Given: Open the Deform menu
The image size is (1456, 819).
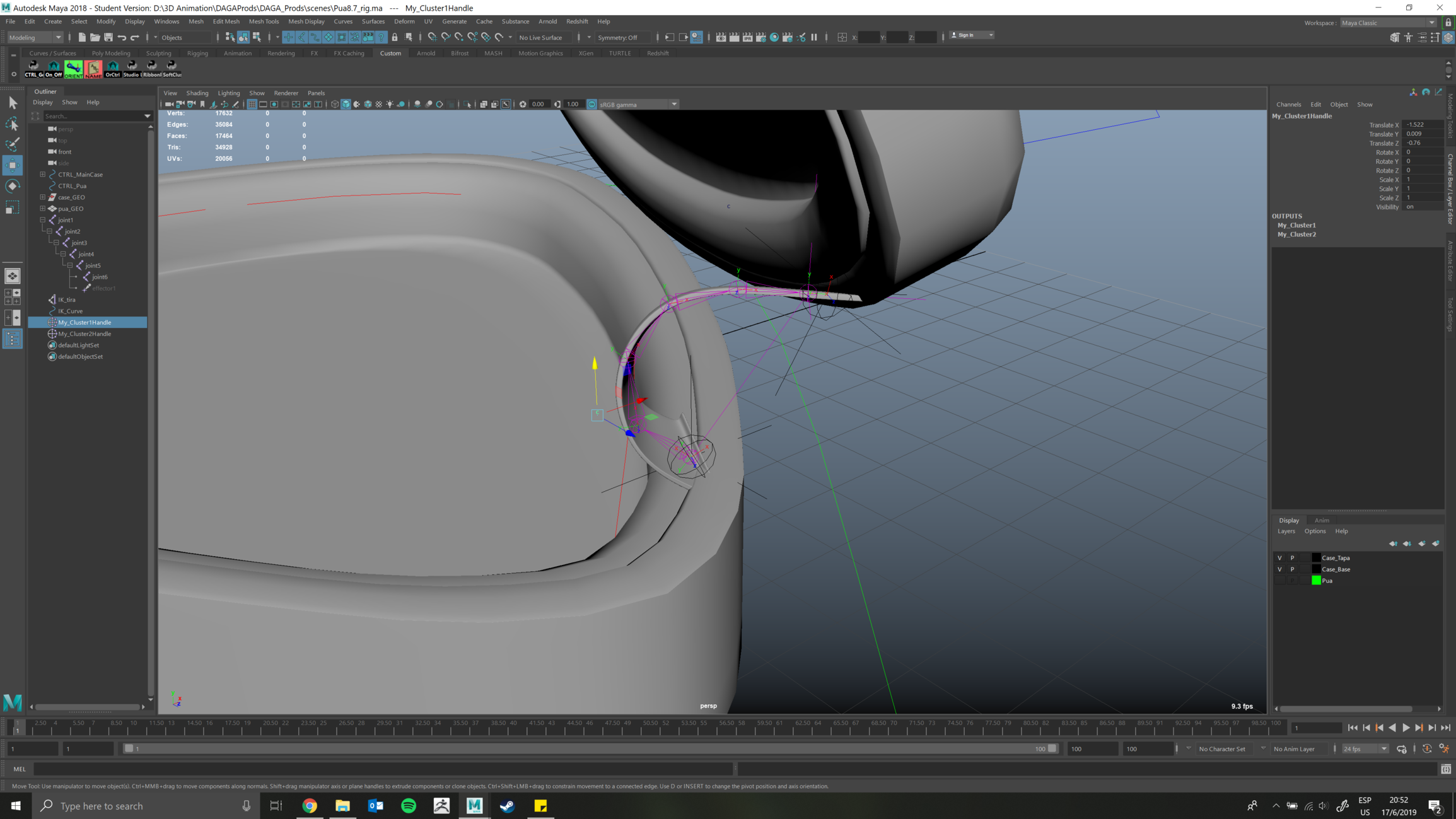Looking at the screenshot, I should coord(404,21).
